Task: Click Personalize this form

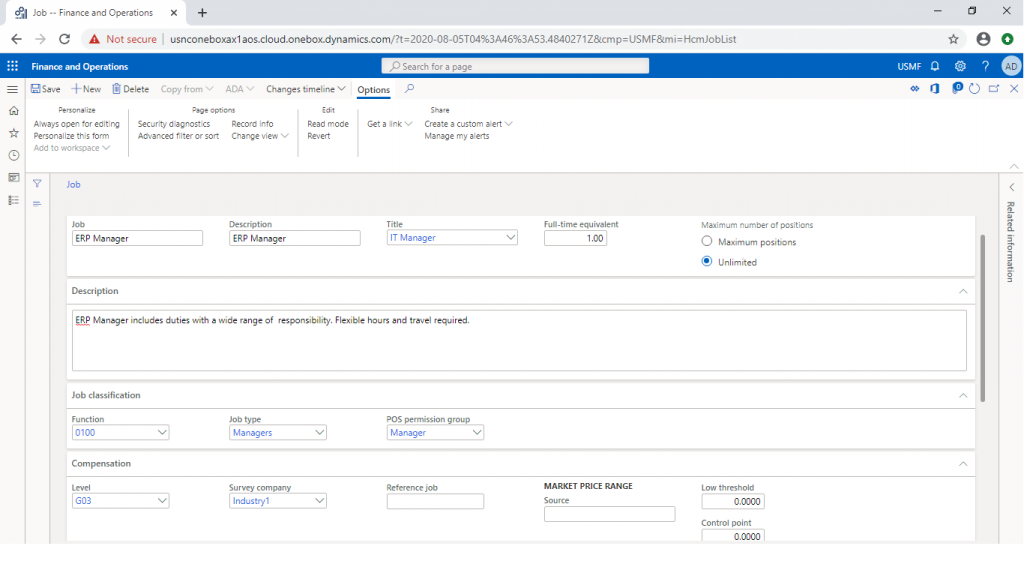Action: [71, 136]
